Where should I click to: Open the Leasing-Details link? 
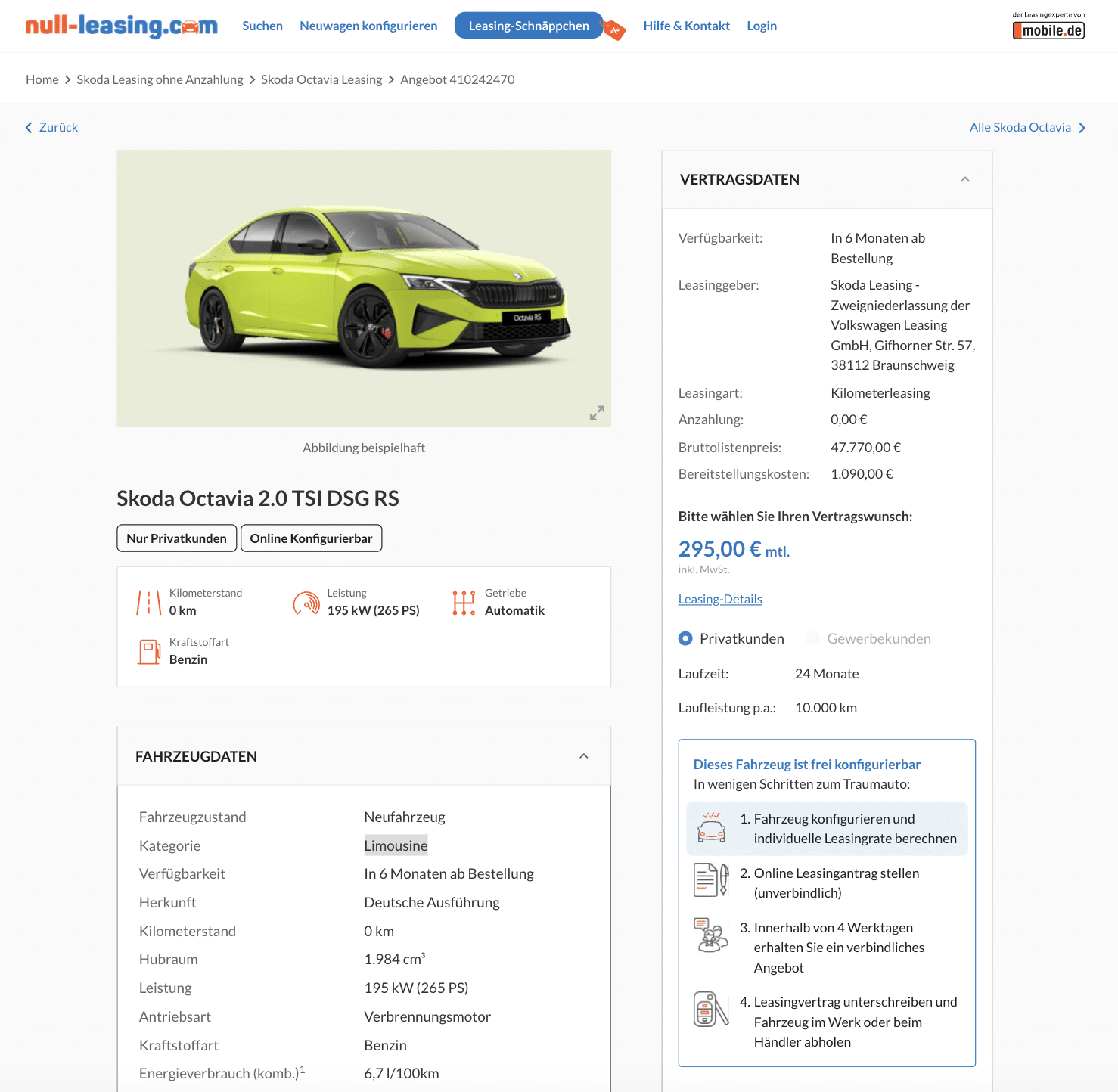tap(720, 599)
